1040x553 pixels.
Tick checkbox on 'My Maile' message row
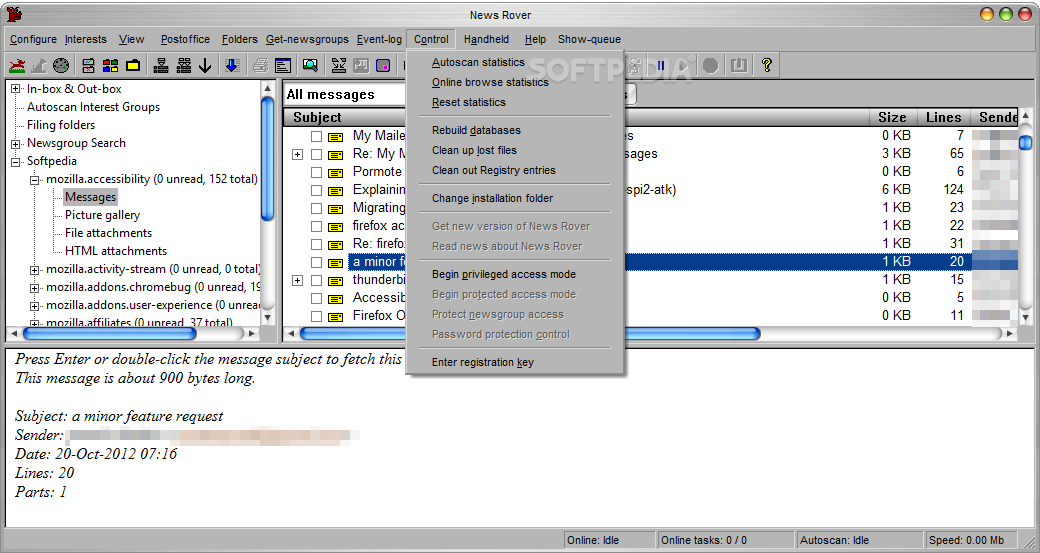316,137
